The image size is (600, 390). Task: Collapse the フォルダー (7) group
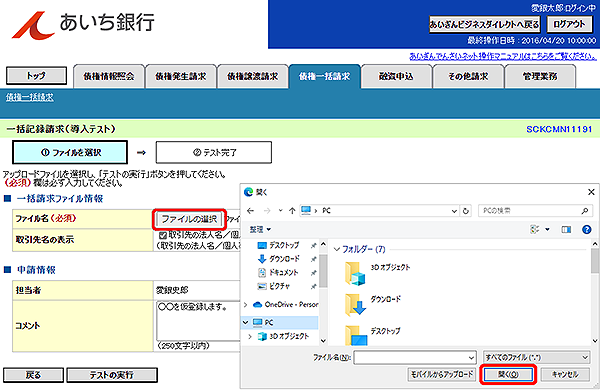coord(337,250)
